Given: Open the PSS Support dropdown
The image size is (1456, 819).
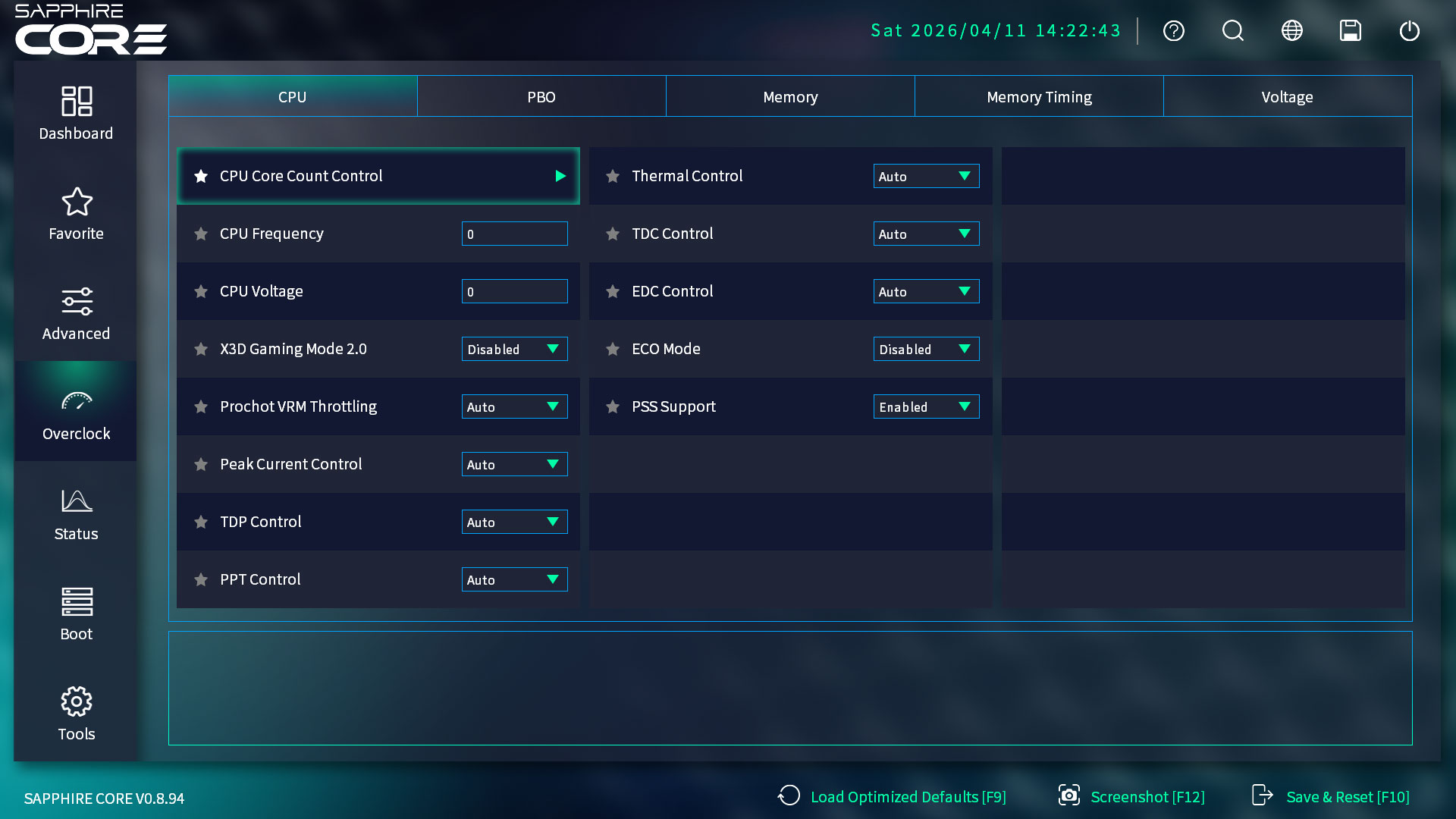Looking at the screenshot, I should [926, 406].
